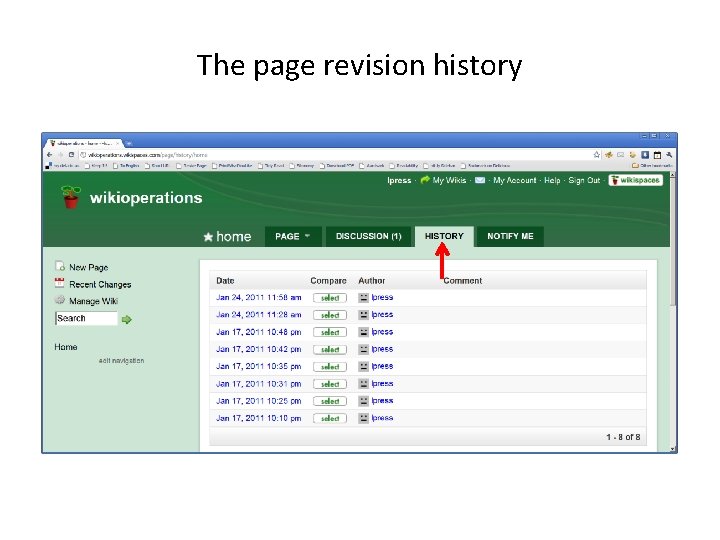Click author avatar for Jan 17 10:10 pm row
720x540 pixels.
point(363,418)
